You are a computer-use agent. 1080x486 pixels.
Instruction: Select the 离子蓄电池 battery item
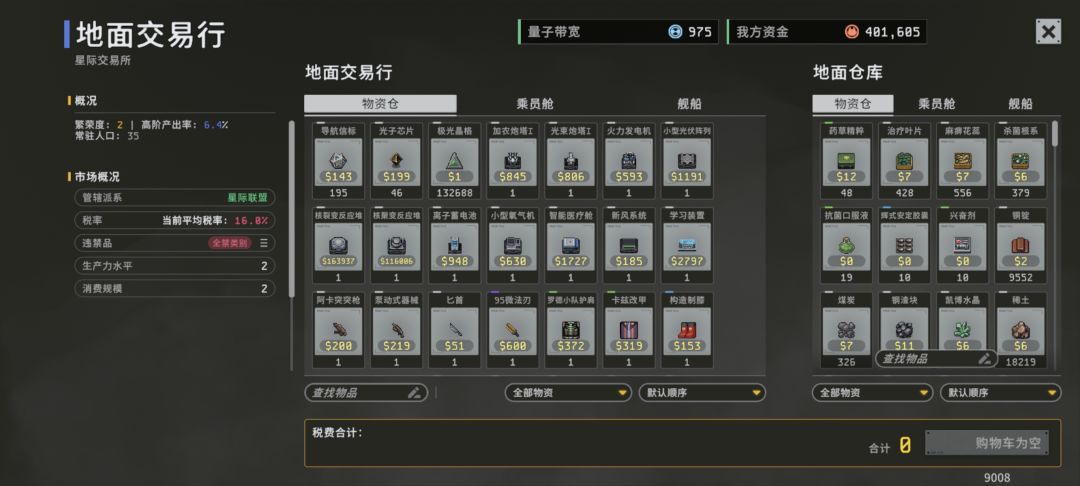(454, 246)
